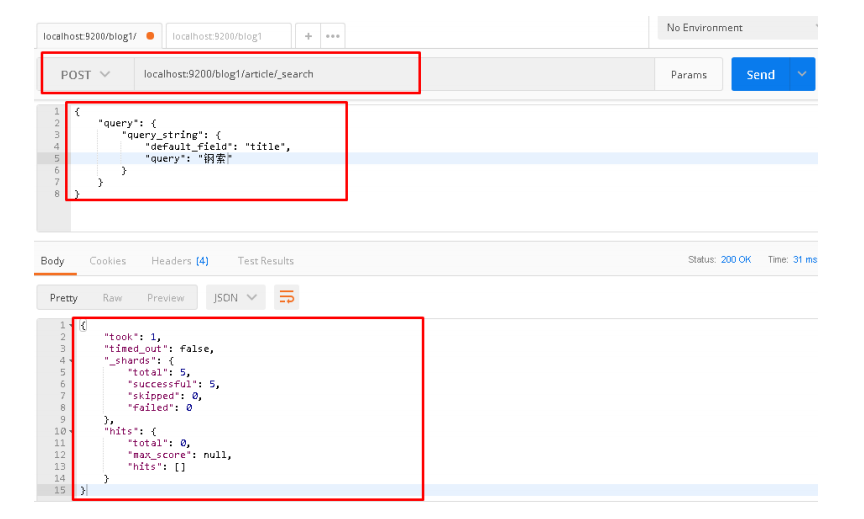Open new request tab with plus icon
This screenshot has width=864, height=519.
pos(308,36)
